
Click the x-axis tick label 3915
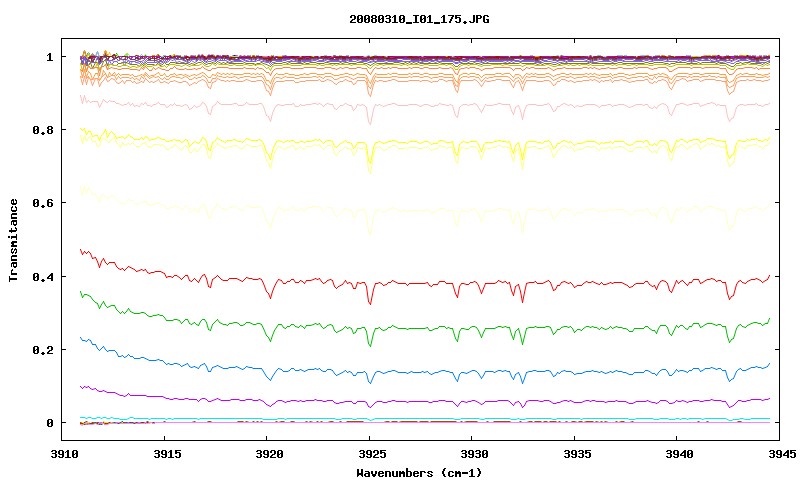click(167, 454)
